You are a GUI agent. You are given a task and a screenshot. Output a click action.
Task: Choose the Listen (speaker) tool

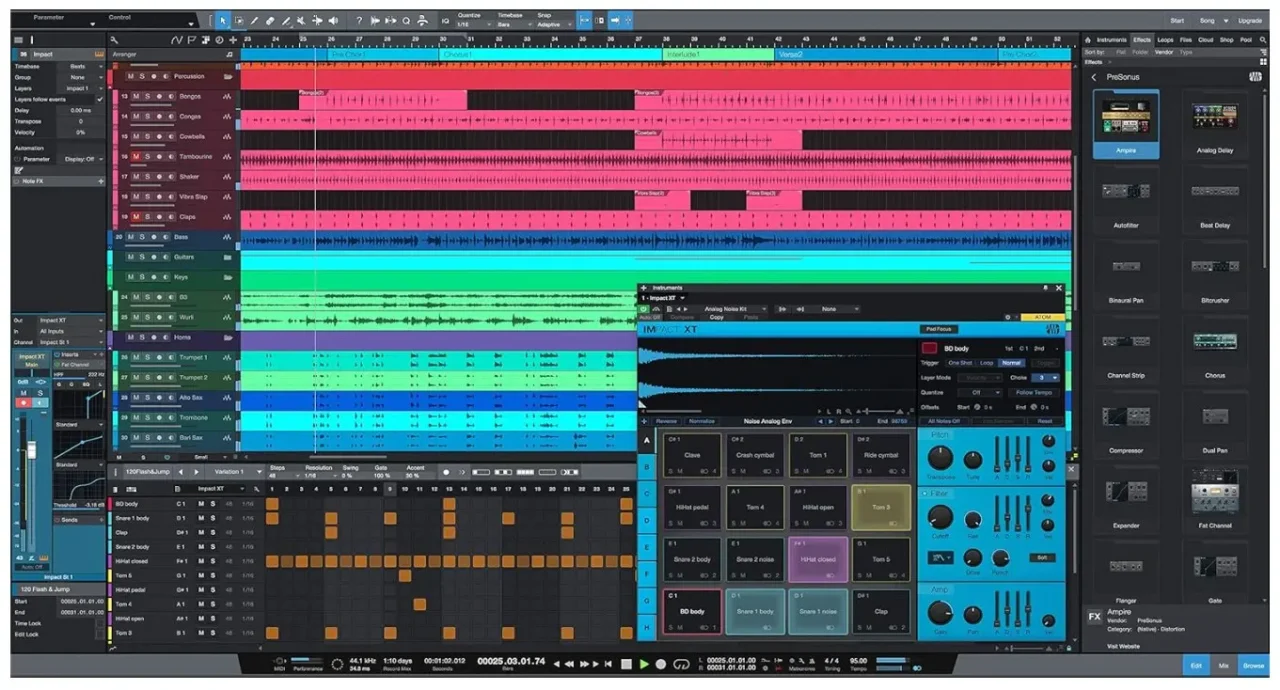pyautogui.click(x=333, y=20)
